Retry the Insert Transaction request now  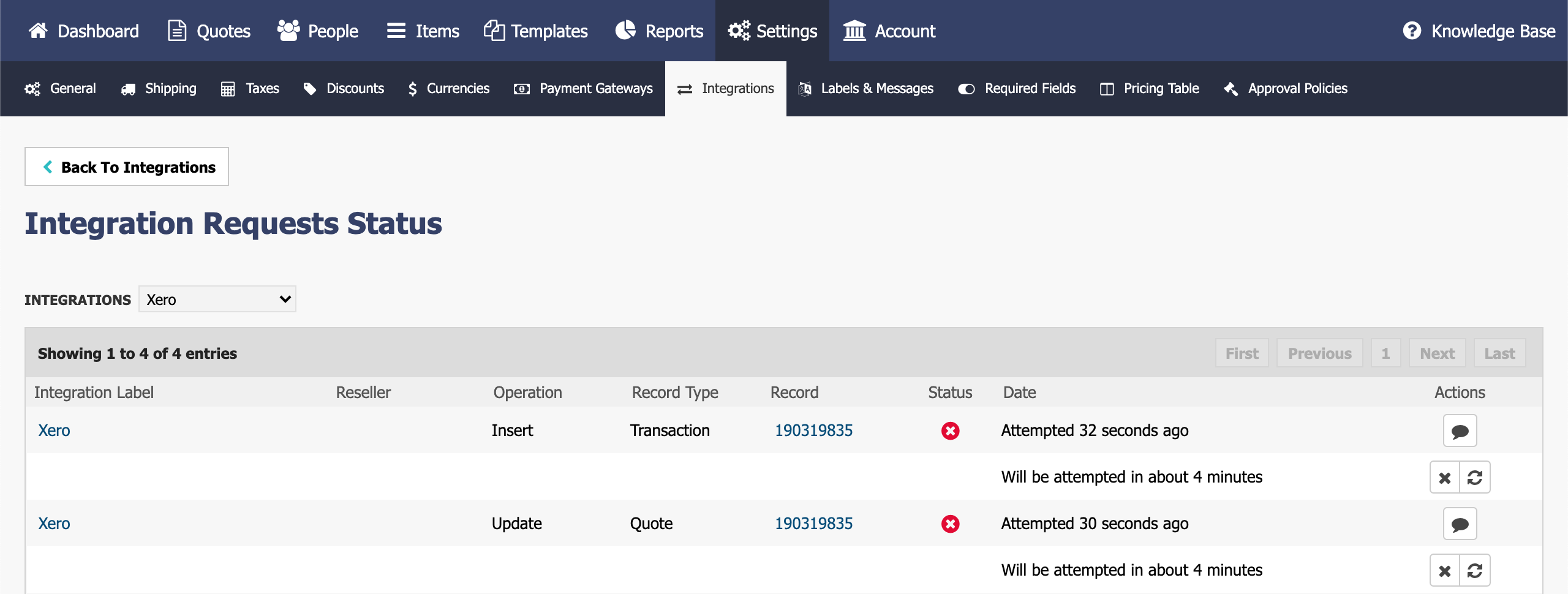pos(1475,477)
